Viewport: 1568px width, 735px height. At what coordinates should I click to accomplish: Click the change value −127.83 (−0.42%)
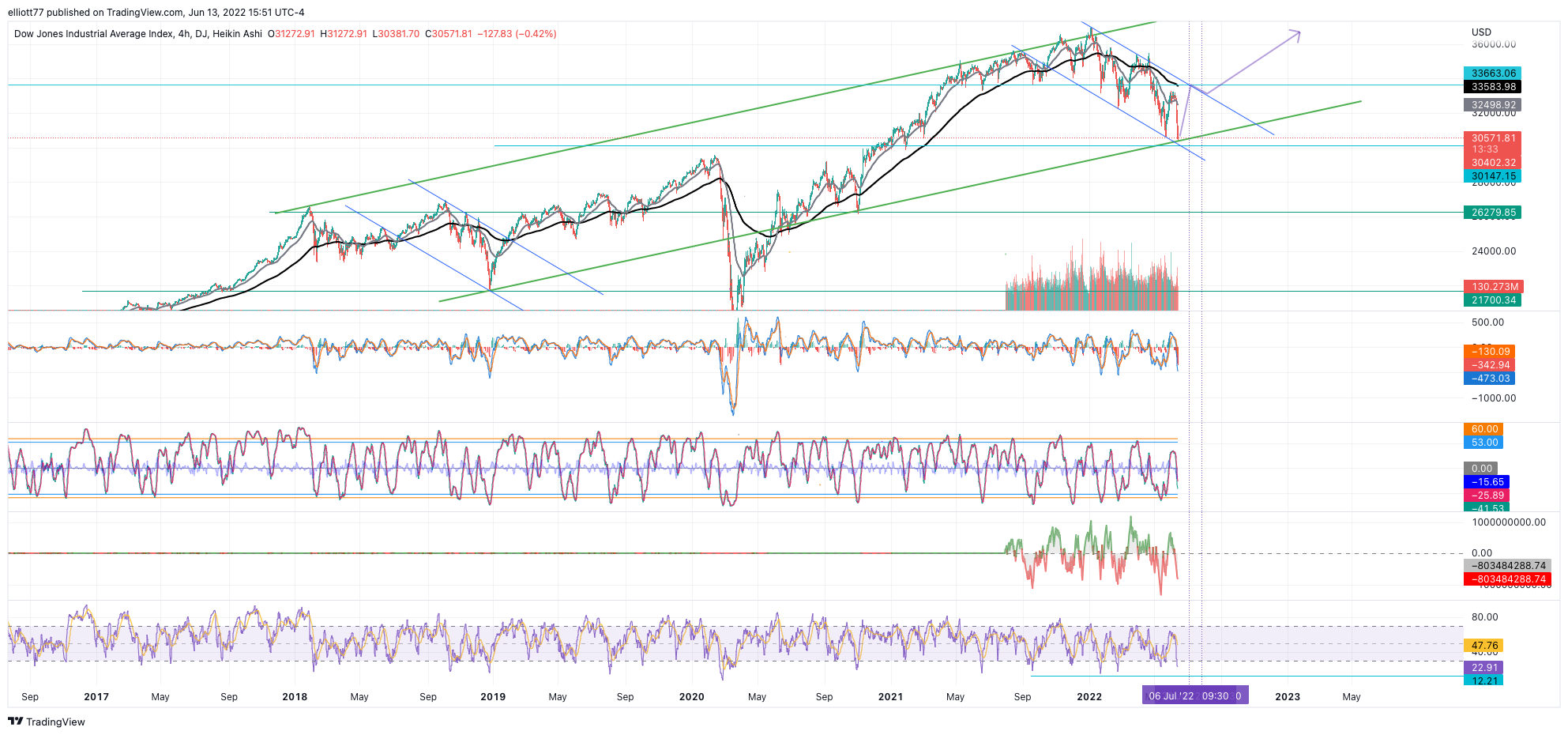click(517, 34)
